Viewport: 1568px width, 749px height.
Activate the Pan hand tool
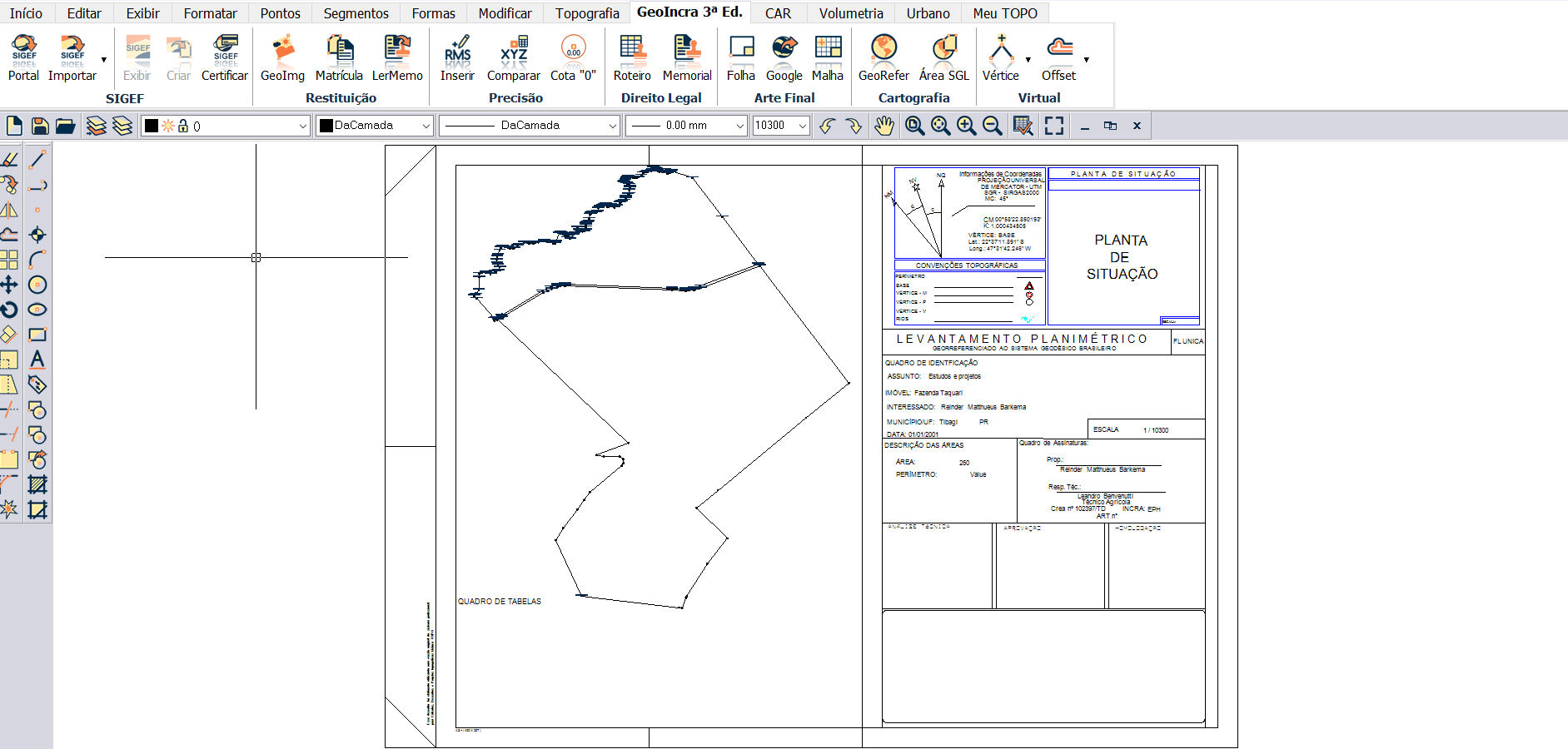tap(884, 126)
